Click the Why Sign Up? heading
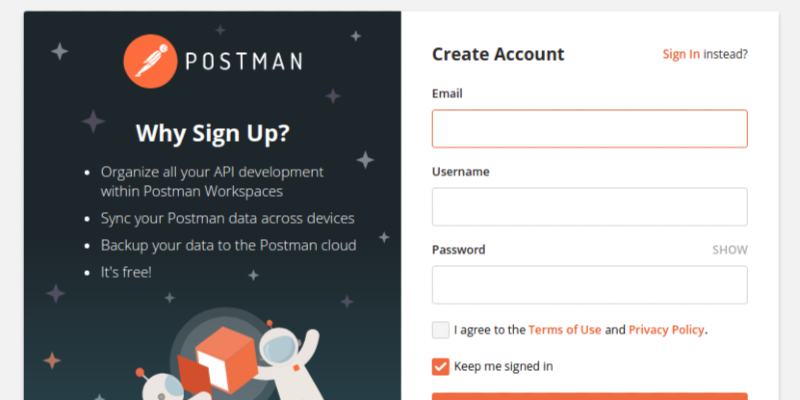 213,133
